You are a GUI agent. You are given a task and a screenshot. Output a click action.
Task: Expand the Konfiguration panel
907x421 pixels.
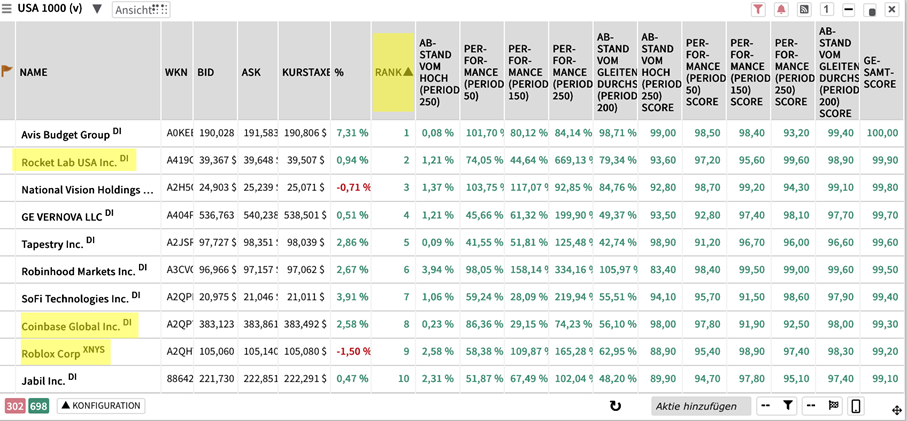click(101, 406)
